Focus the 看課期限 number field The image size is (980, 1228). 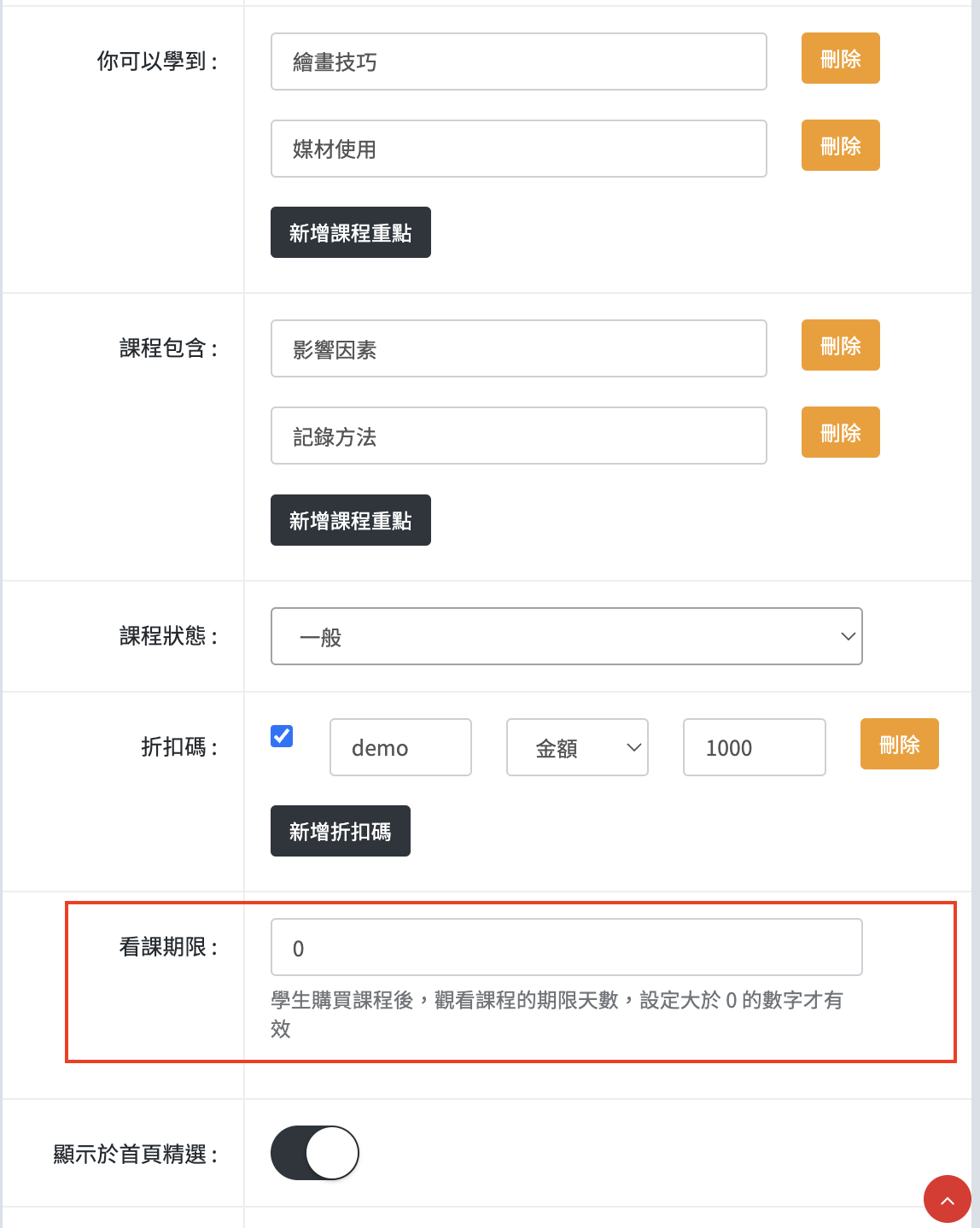pyautogui.click(x=566, y=947)
